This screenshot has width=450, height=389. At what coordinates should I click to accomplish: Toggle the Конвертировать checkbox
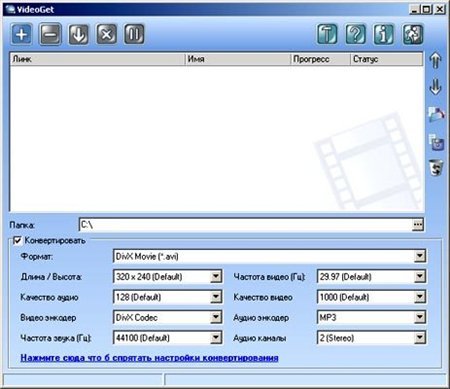[x=17, y=240]
